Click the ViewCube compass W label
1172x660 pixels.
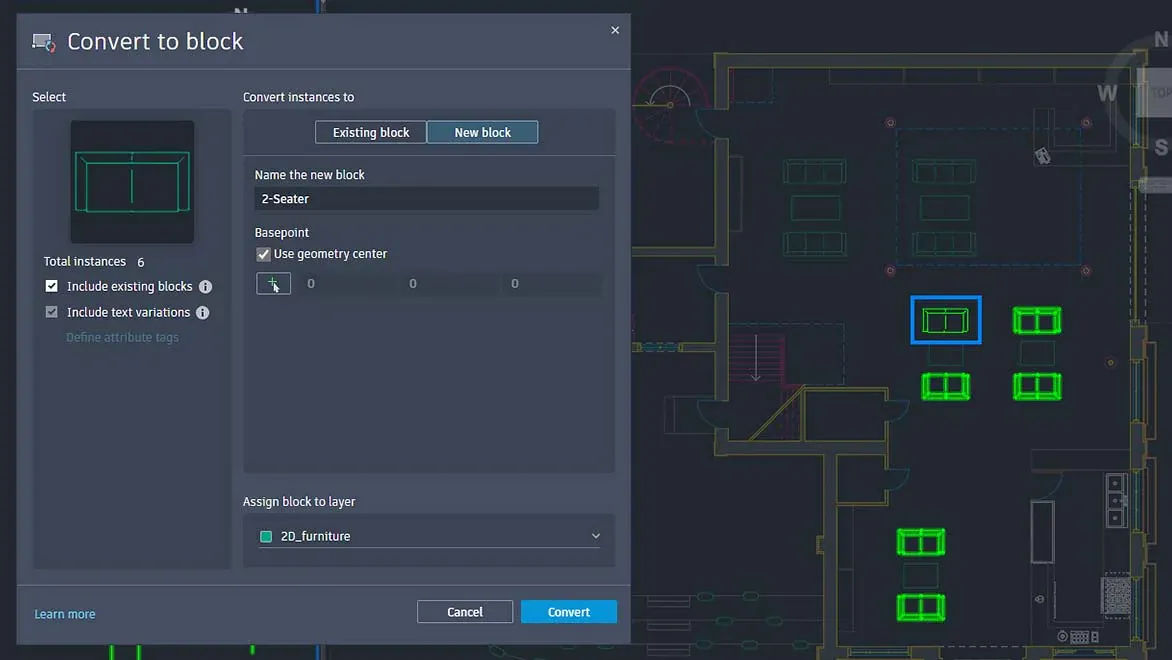click(1107, 94)
